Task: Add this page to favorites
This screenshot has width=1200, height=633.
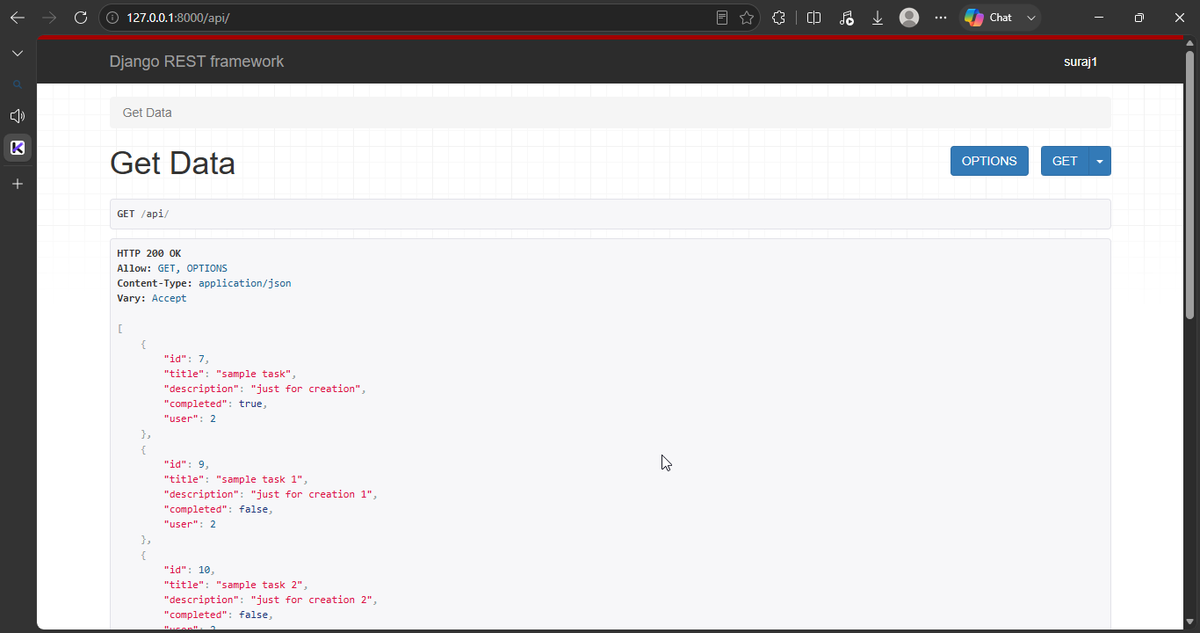Action: [746, 18]
